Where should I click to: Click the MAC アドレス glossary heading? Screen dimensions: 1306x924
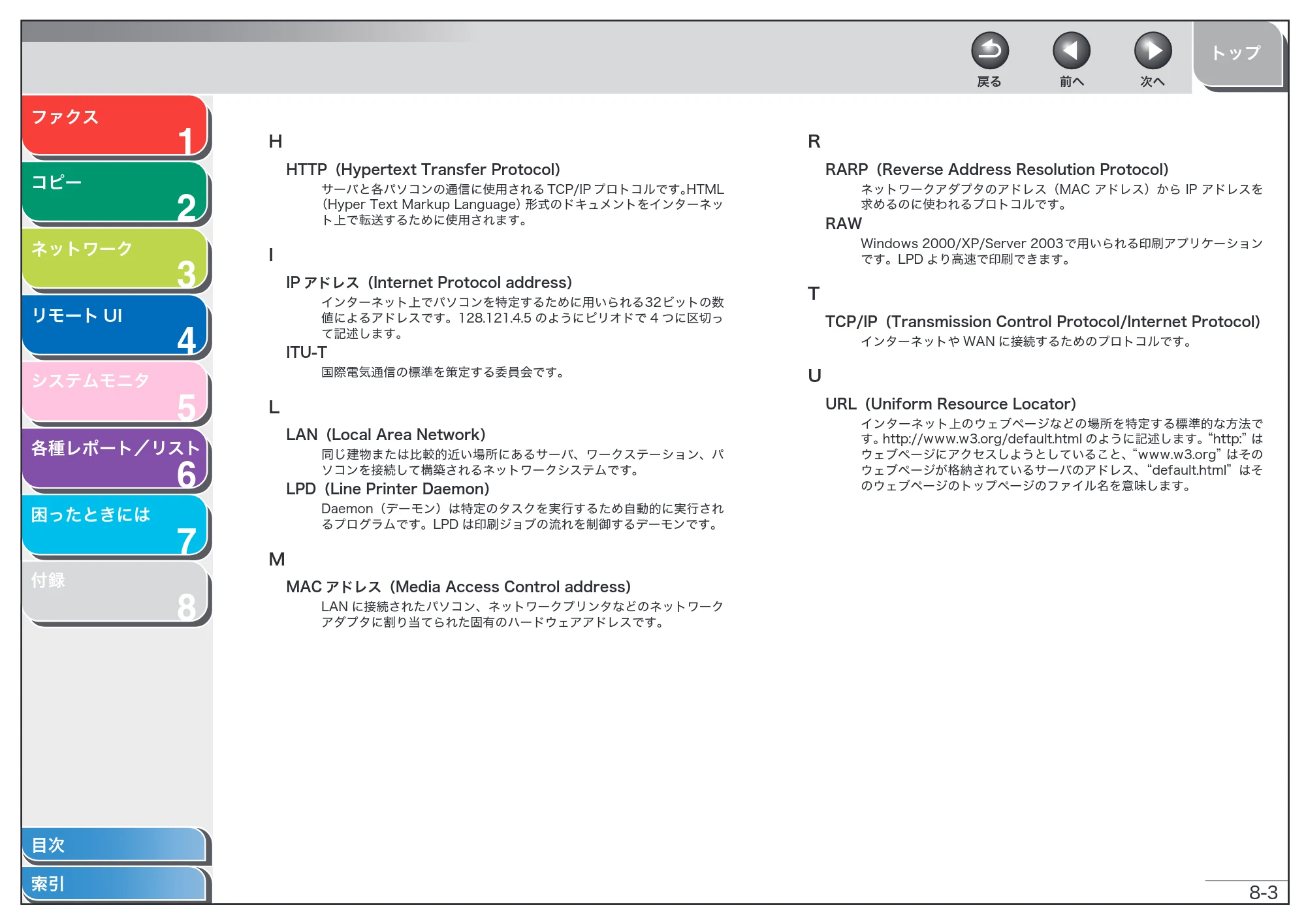[458, 586]
